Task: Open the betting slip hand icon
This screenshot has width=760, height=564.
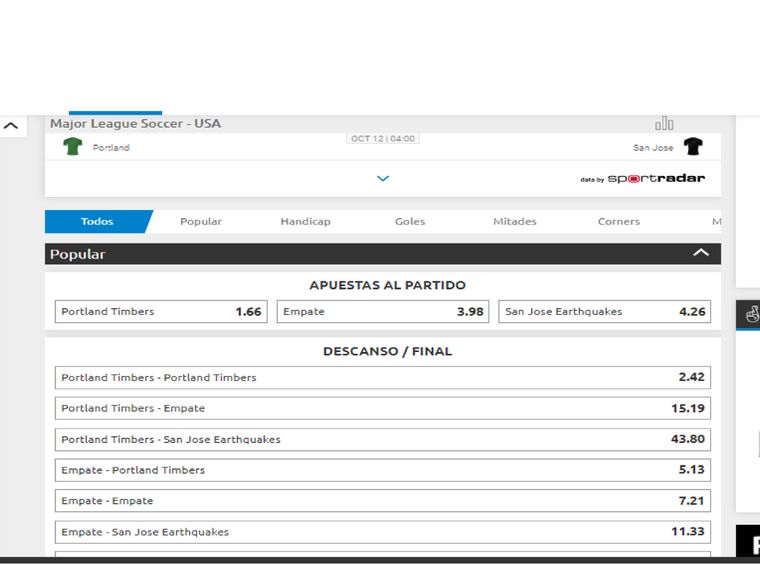Action: 752,314
